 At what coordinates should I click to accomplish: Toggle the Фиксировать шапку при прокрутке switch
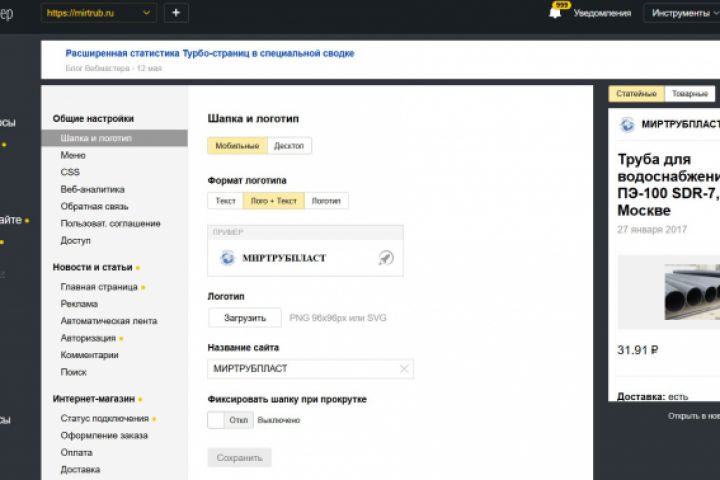click(x=230, y=420)
